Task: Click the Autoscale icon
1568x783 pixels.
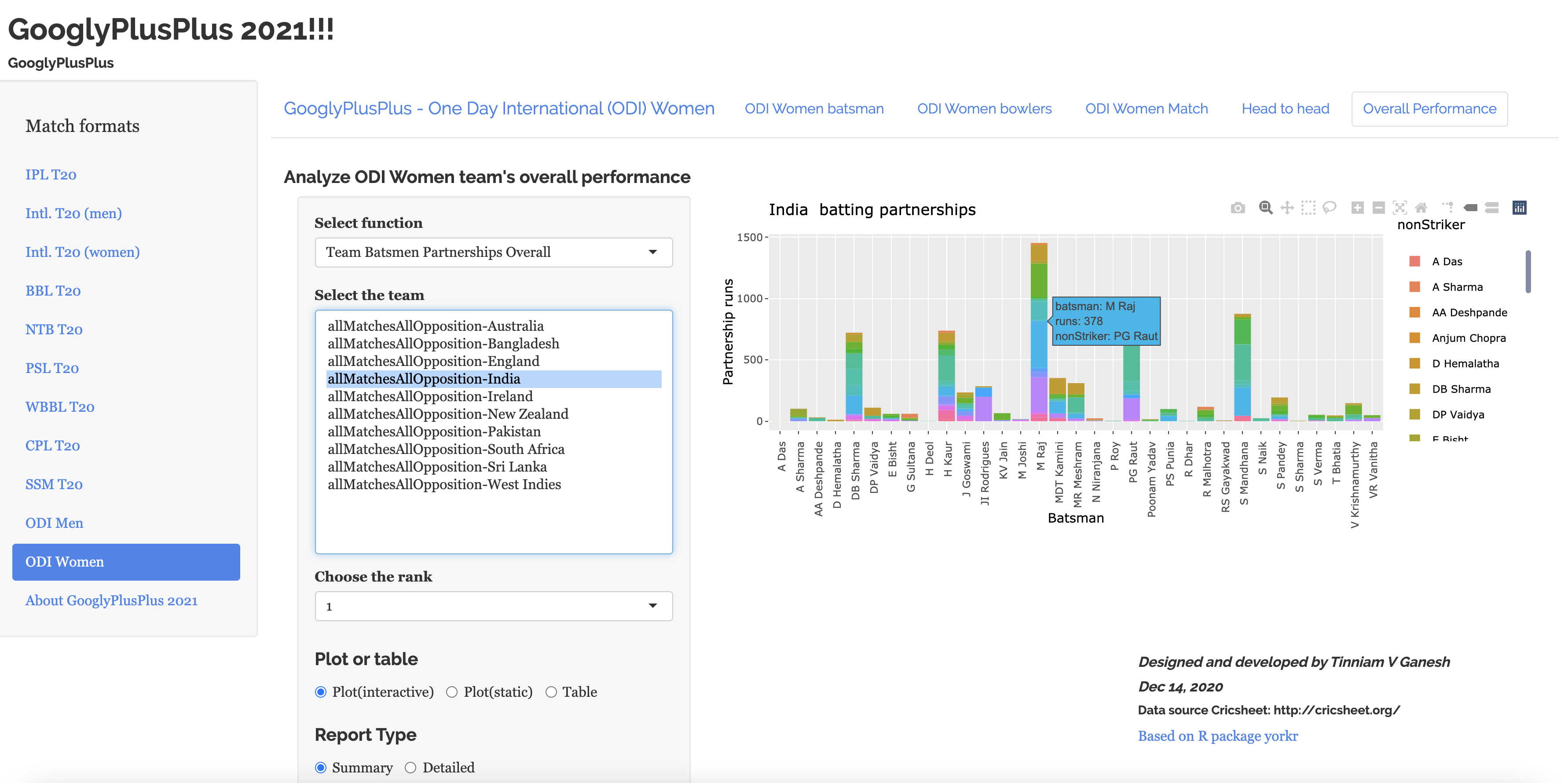Action: pos(1400,208)
